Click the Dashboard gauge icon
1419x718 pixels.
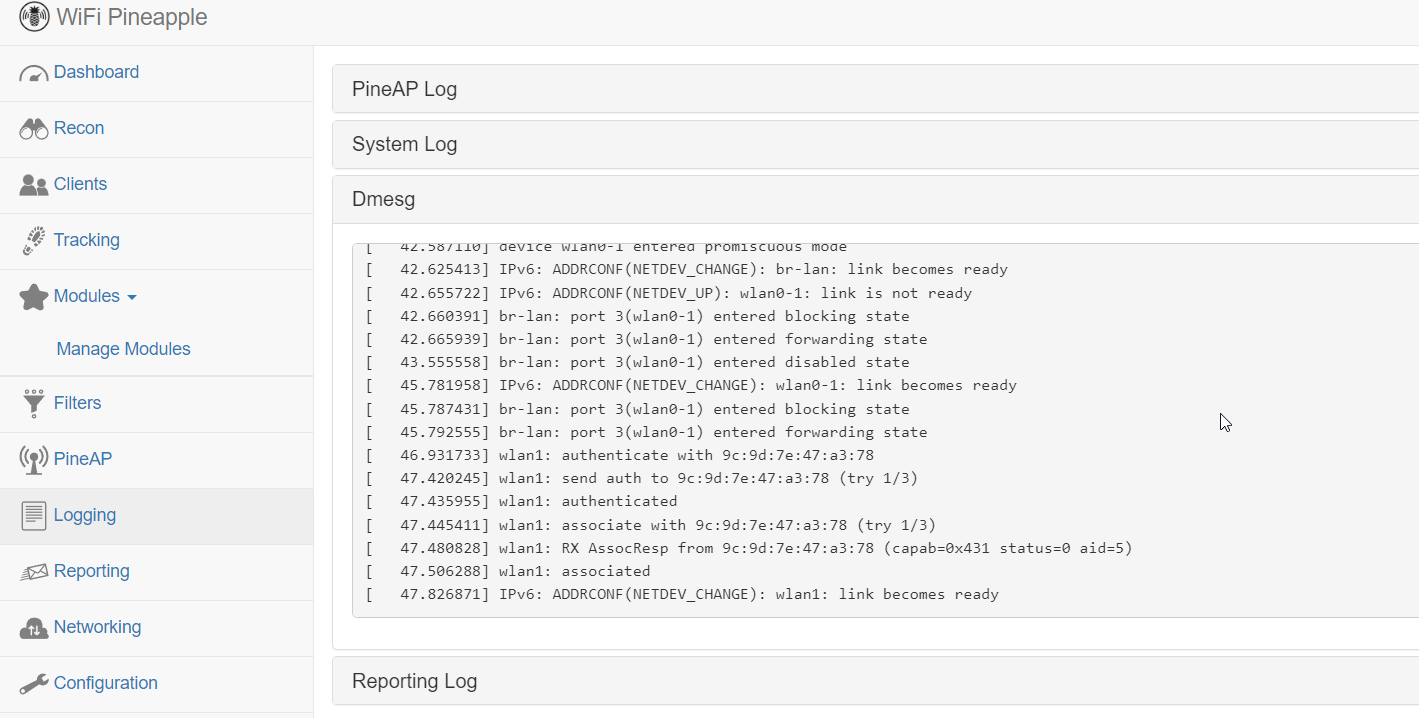pos(34,74)
